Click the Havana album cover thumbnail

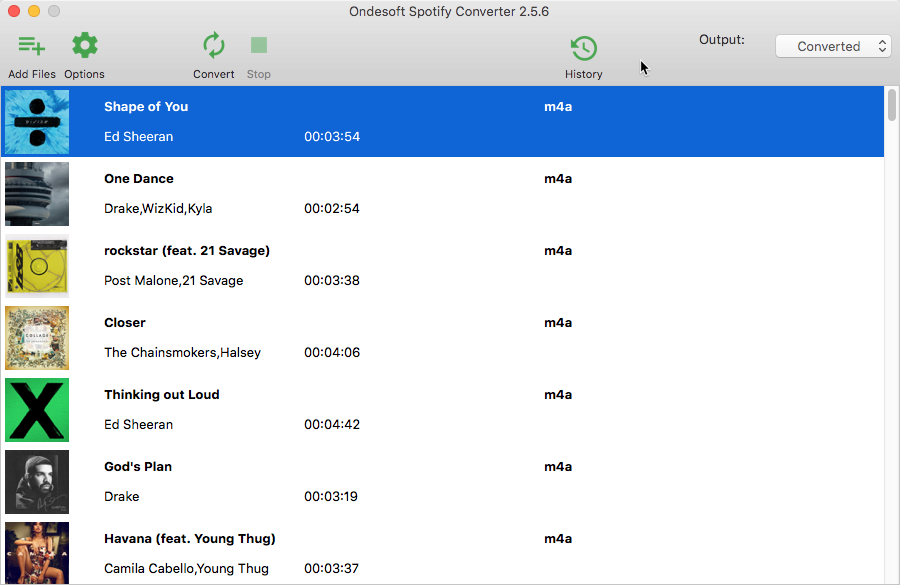(x=37, y=553)
